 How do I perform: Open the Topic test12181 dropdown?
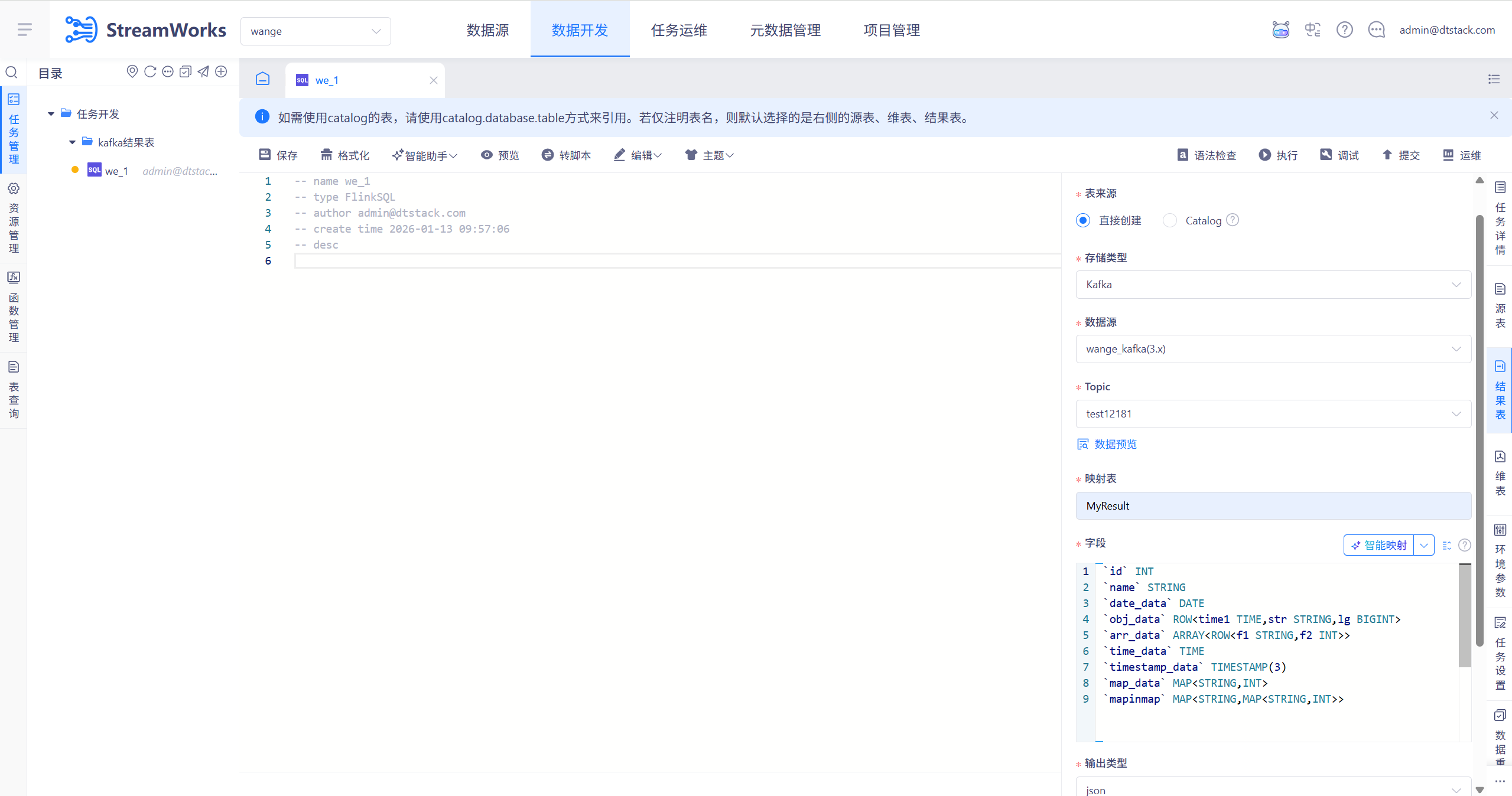1273,414
